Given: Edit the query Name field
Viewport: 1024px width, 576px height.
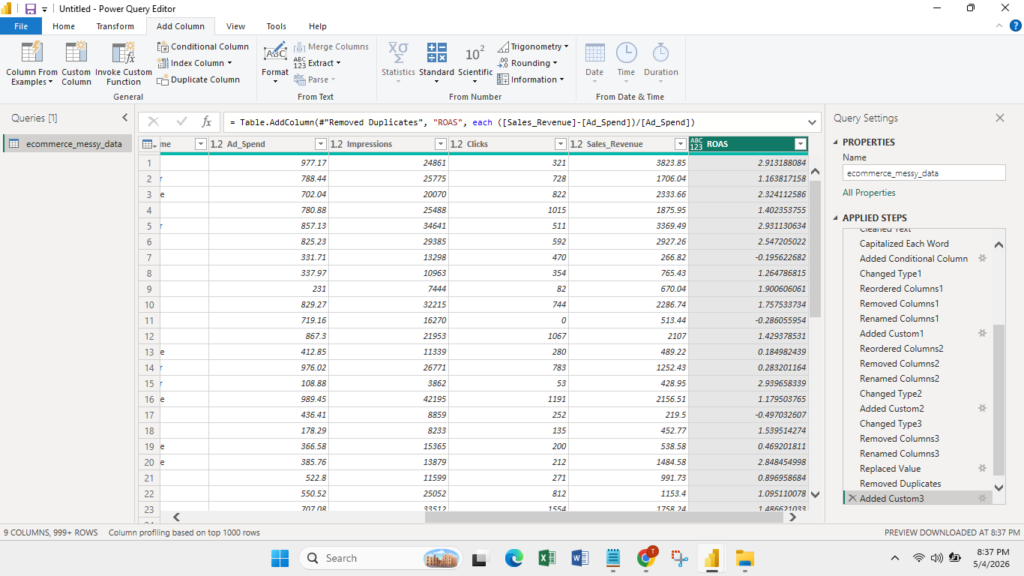Looking at the screenshot, I should point(923,173).
